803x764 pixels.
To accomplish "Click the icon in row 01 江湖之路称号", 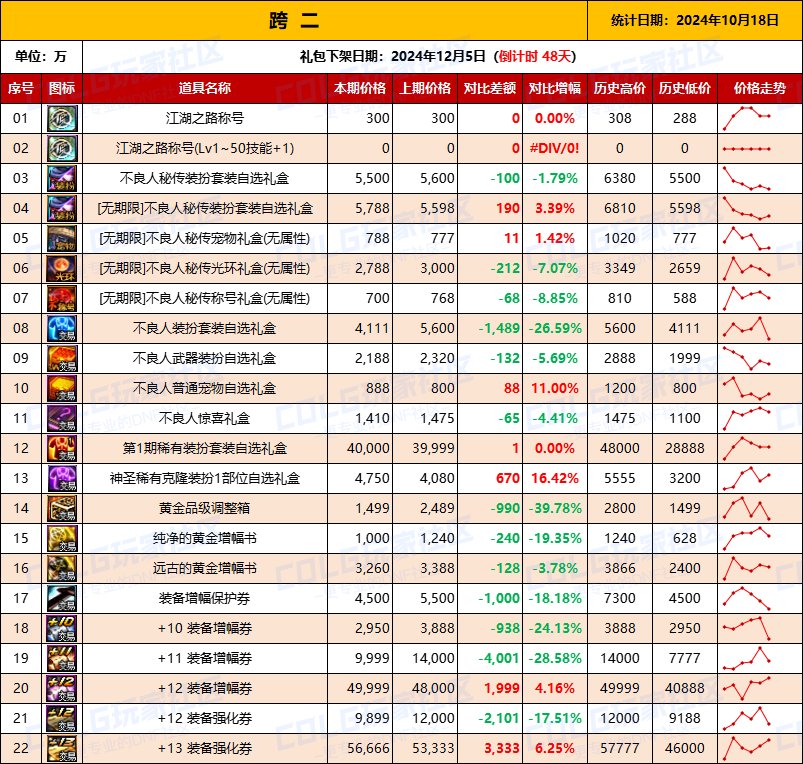I will coord(62,119).
